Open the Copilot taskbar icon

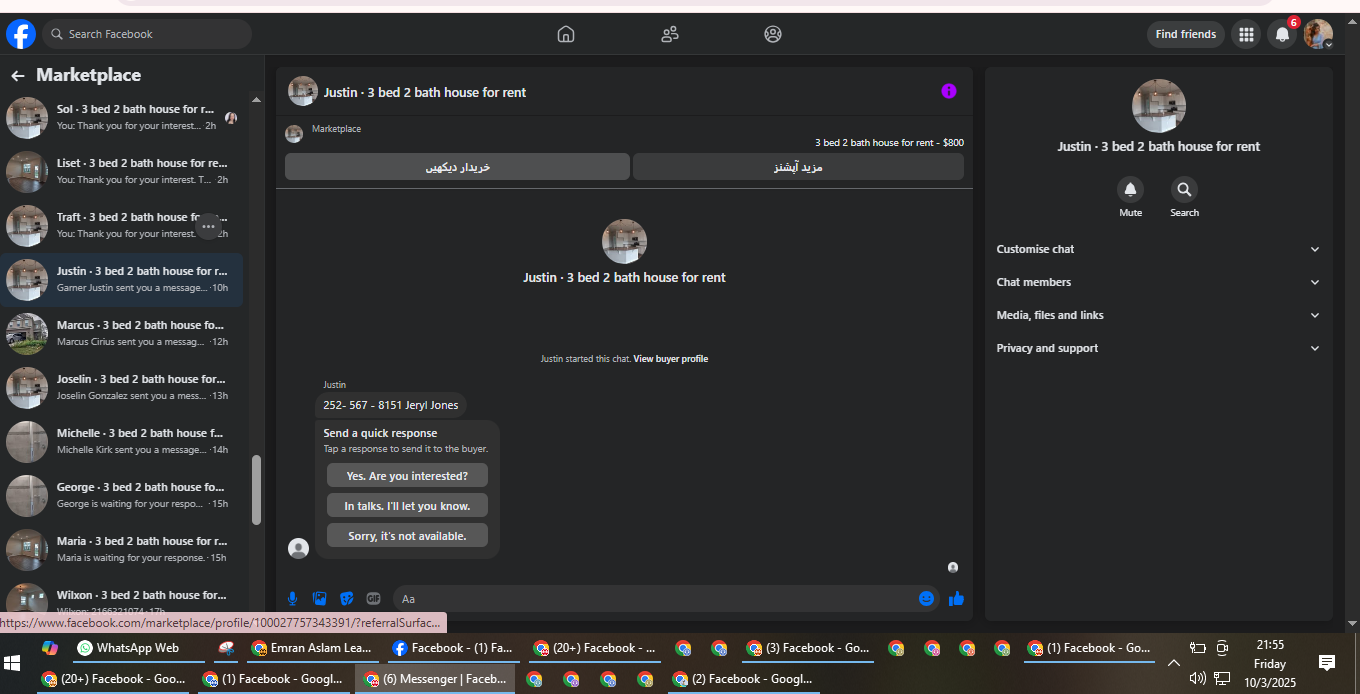50,648
